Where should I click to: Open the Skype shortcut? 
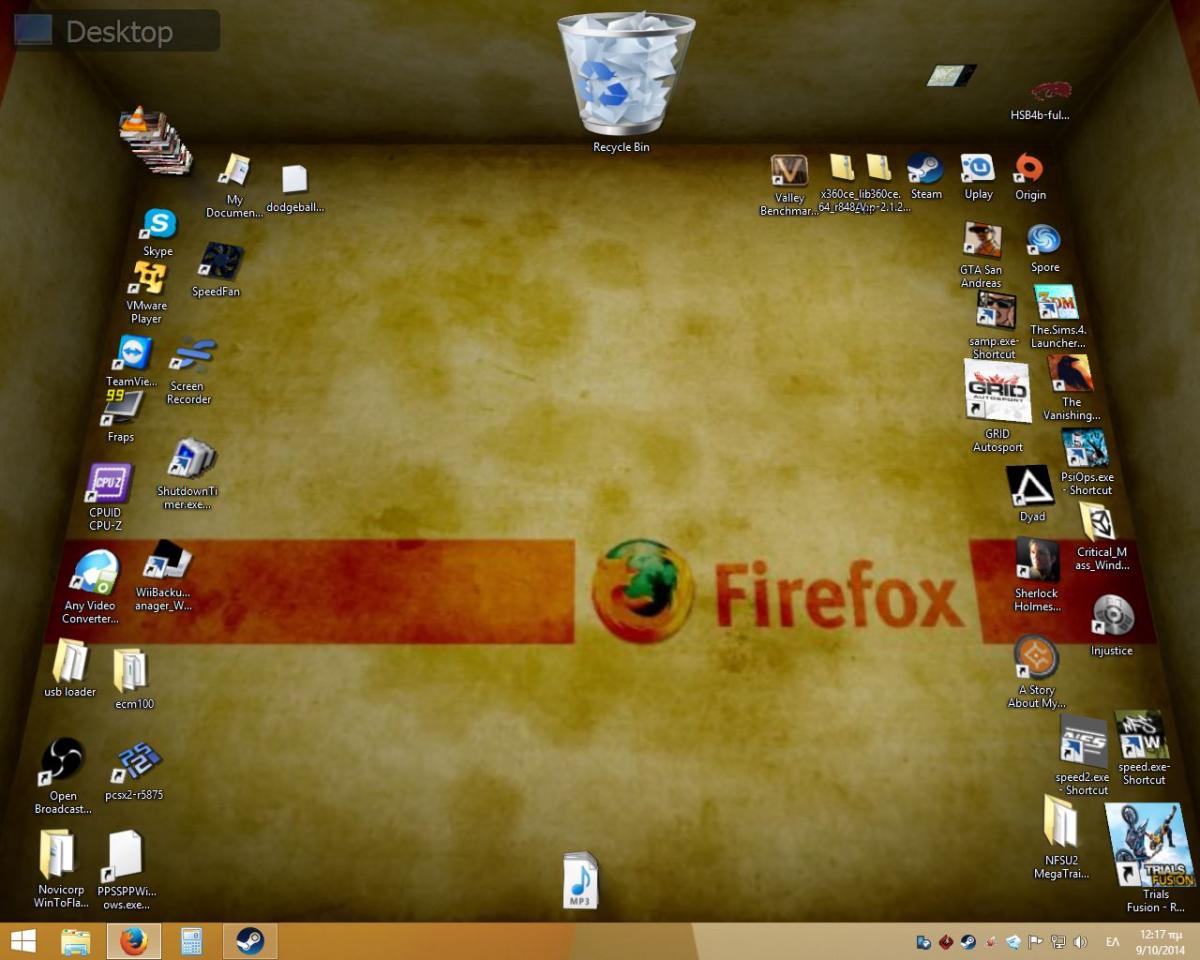(159, 224)
